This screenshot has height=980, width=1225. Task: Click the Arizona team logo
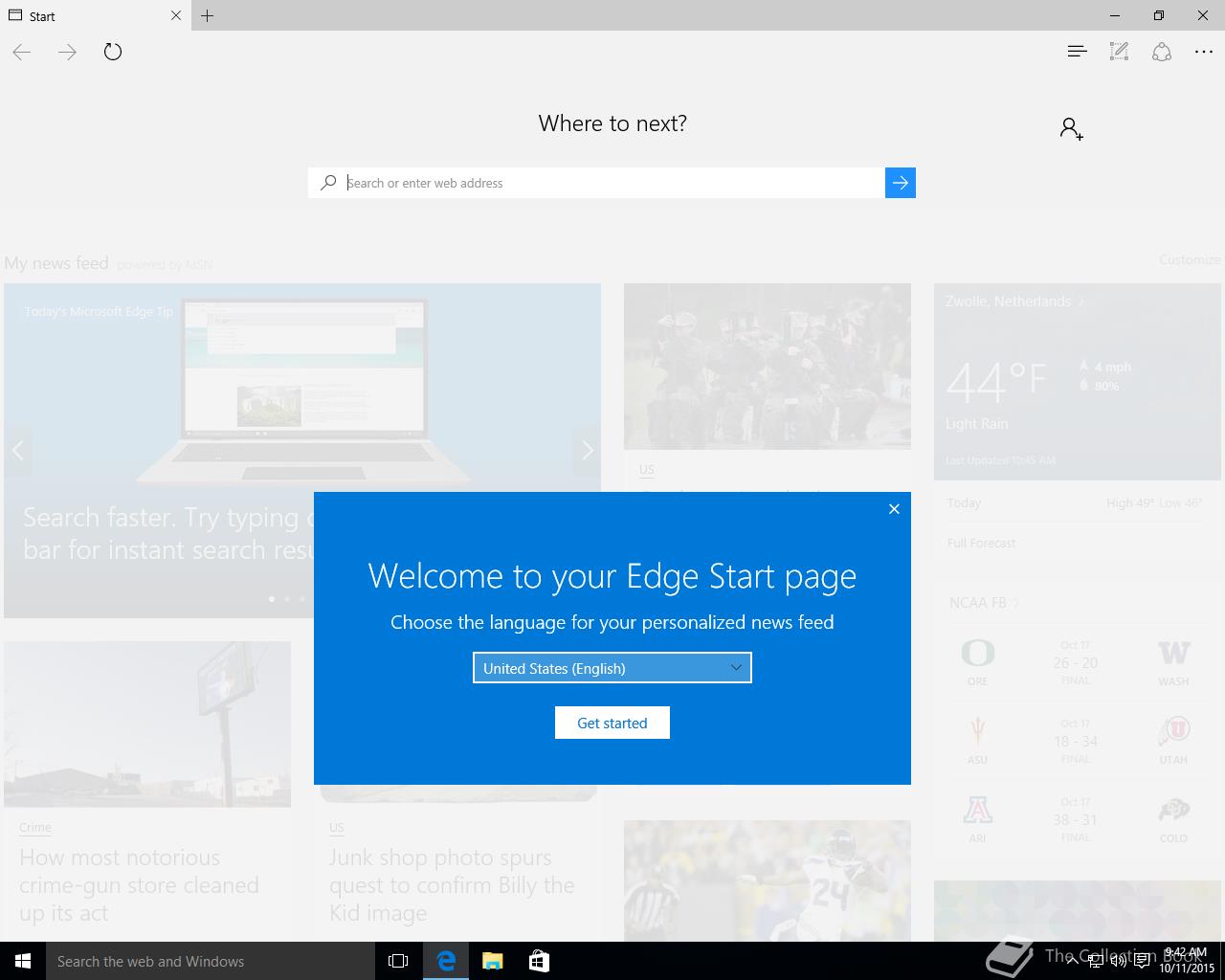(x=977, y=811)
